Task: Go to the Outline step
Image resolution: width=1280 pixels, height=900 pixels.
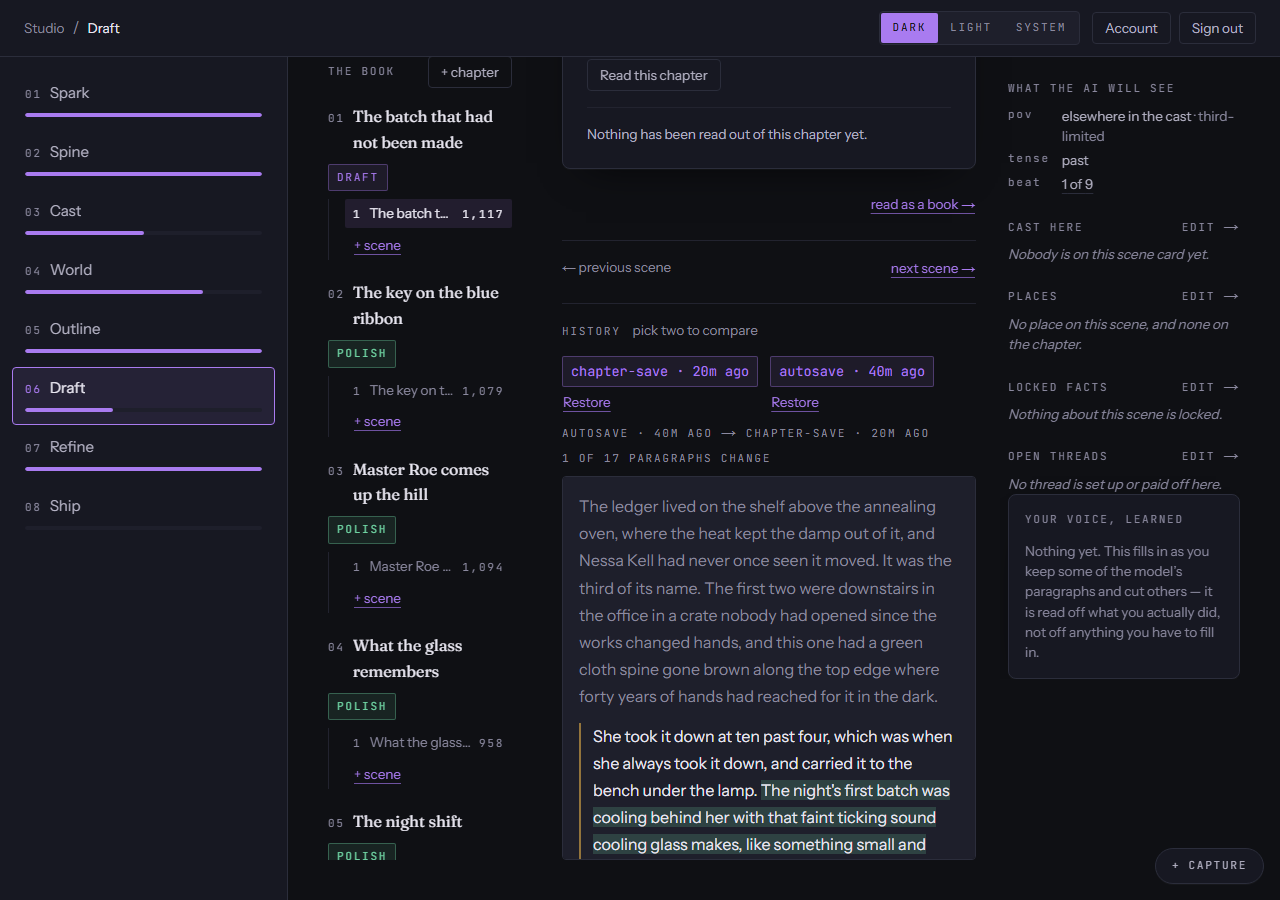Action: 143,339
